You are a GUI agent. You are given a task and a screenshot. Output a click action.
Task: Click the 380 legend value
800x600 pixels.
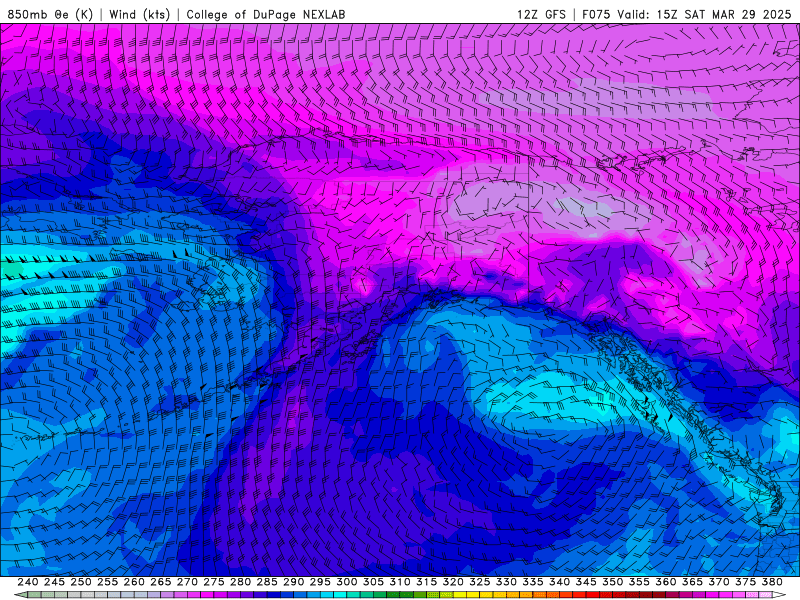pos(772,582)
